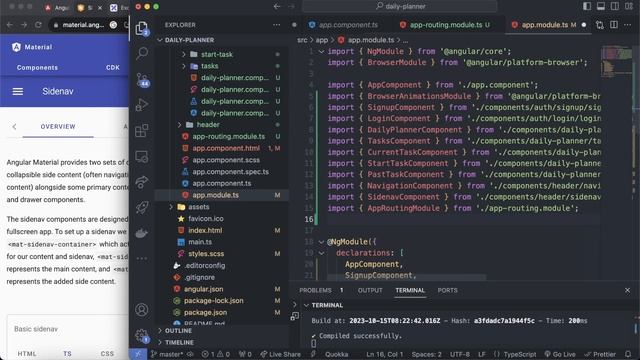Collapse the DAILY-PLANNER folder section
Image resolution: width=640 pixels, height=360 pixels.
tap(160, 40)
